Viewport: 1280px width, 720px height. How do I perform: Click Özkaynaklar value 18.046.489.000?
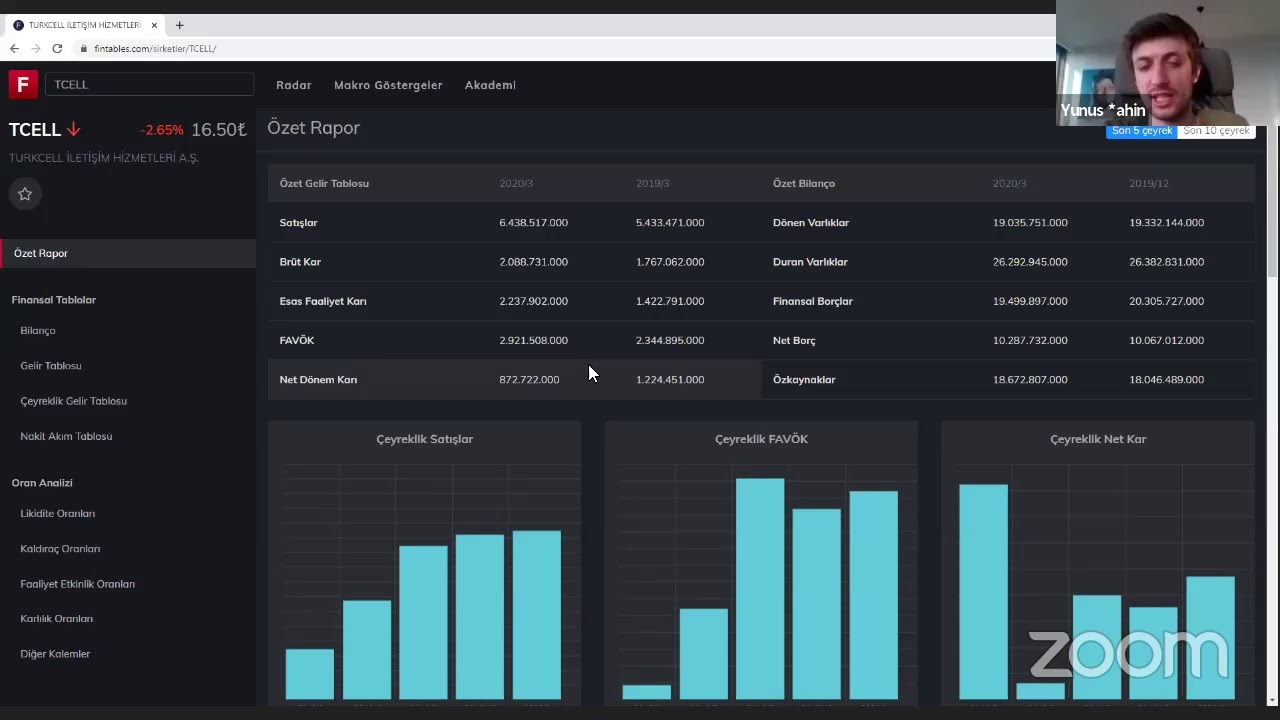[1166, 380]
